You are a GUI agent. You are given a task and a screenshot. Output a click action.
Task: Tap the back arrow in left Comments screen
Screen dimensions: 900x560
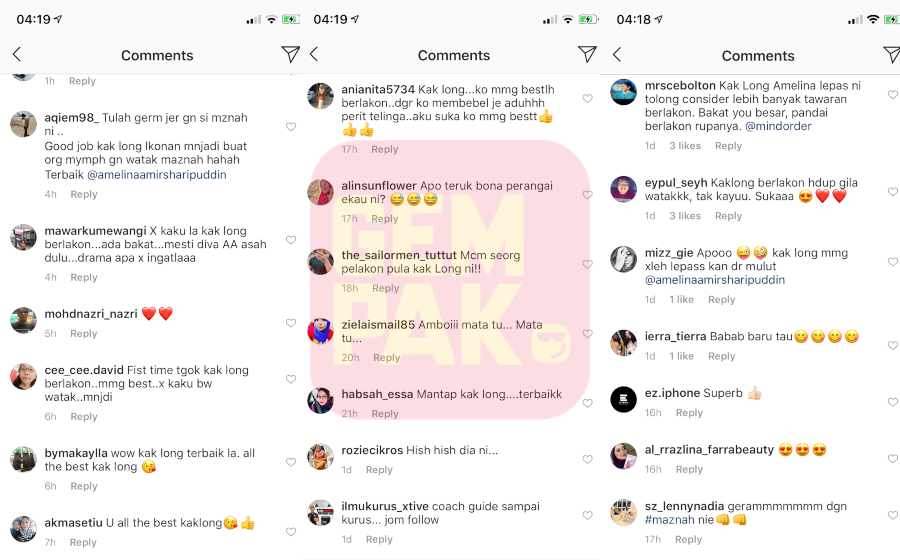[17, 55]
